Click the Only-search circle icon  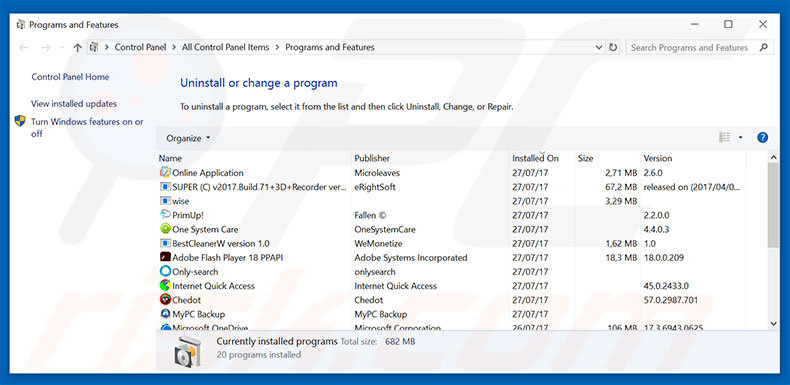pos(165,271)
